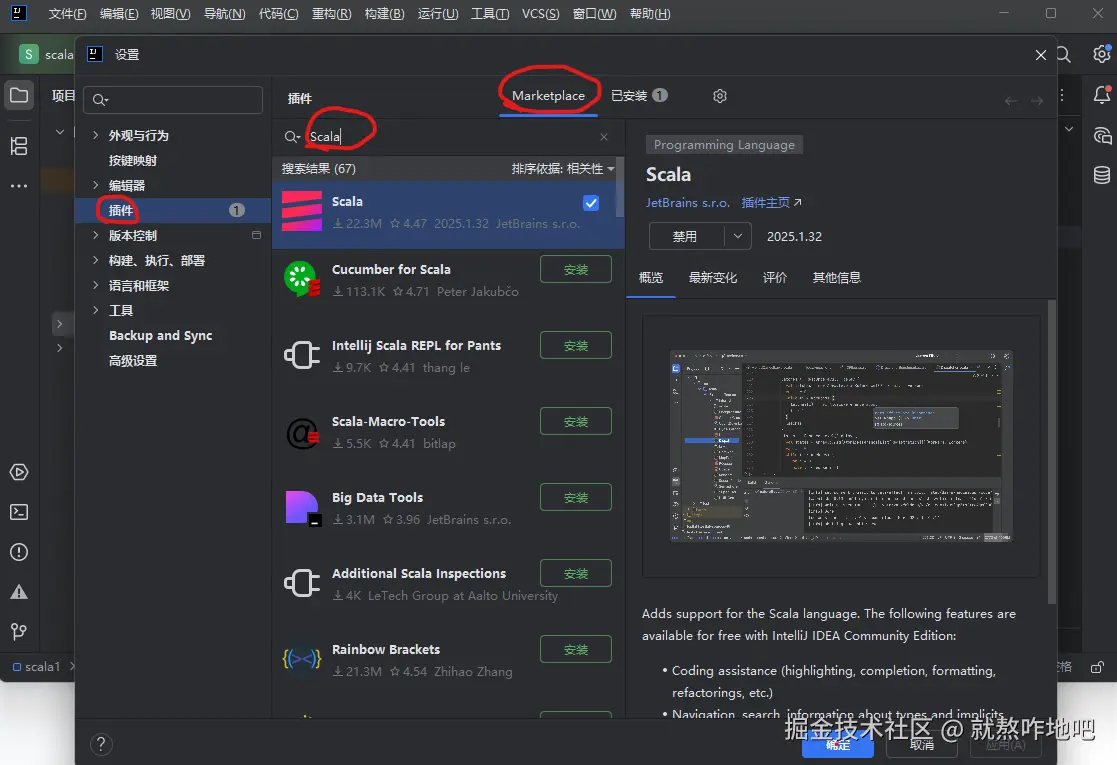1117x765 pixels.
Task: Open the Notifications bell icon
Action: [x=1102, y=95]
